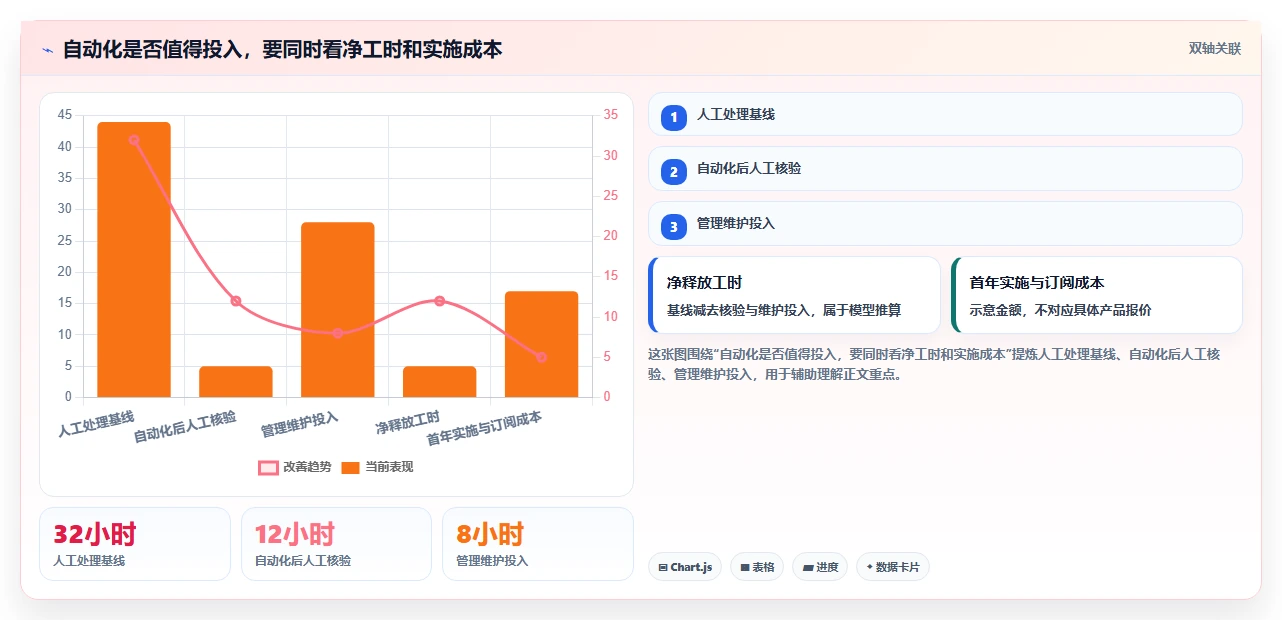Click the lightning icon beside the title

[47, 49]
